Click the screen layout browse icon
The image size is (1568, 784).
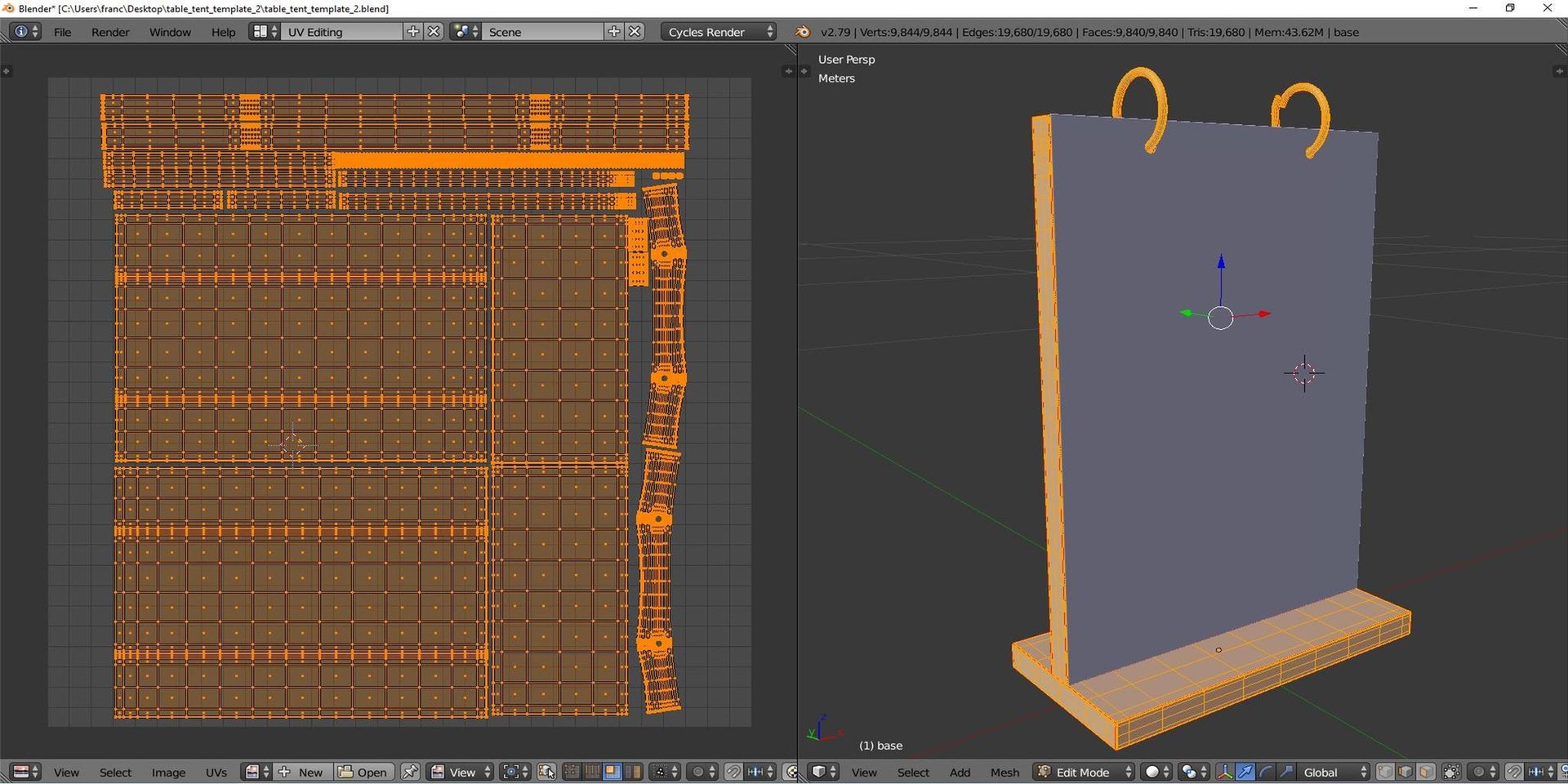[x=264, y=32]
